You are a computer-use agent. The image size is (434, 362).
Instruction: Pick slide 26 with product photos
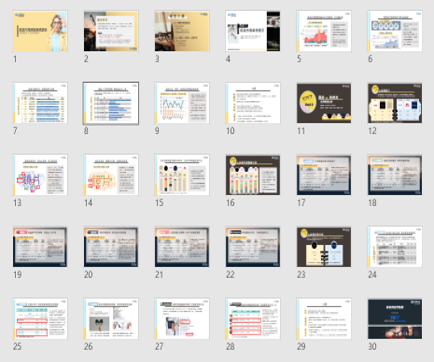(x=111, y=319)
